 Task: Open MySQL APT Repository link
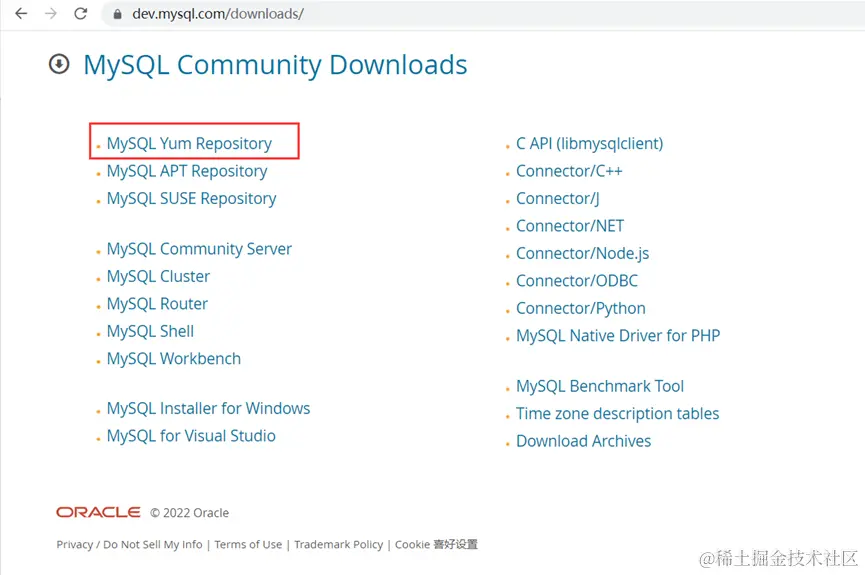coord(187,171)
